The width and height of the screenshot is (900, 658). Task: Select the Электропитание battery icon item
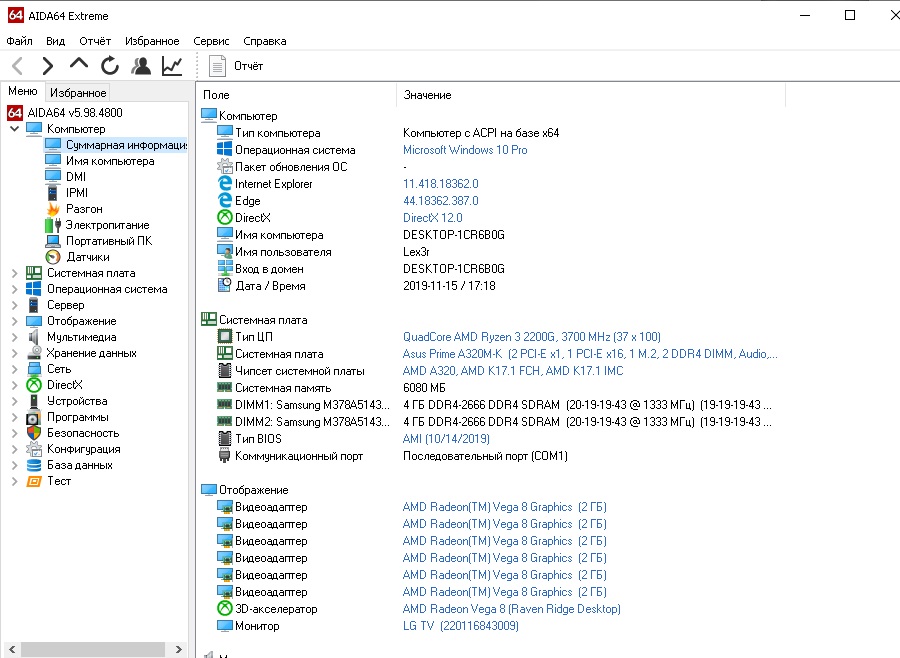[53, 225]
